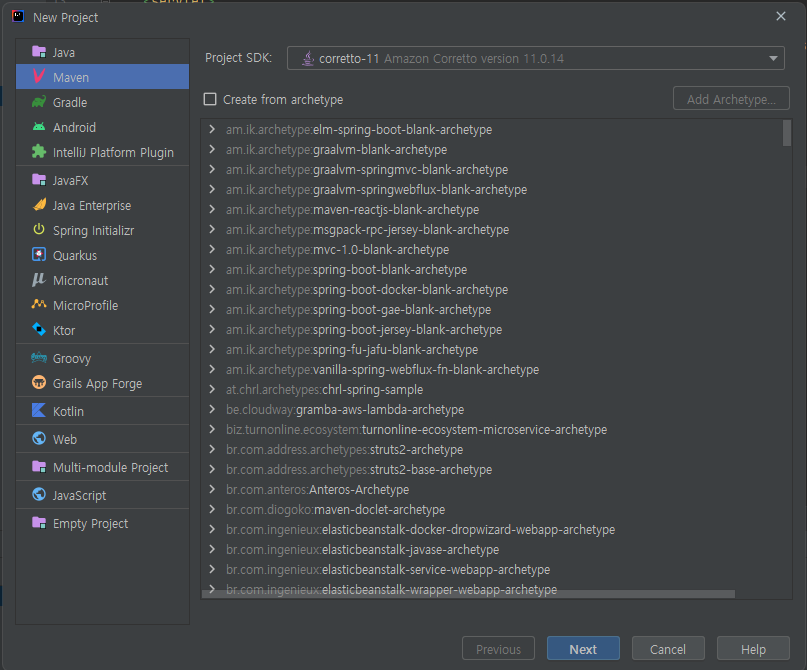Viewport: 807px width, 670px height.
Task: Select the JavaScript globe icon
Action: tap(39, 494)
